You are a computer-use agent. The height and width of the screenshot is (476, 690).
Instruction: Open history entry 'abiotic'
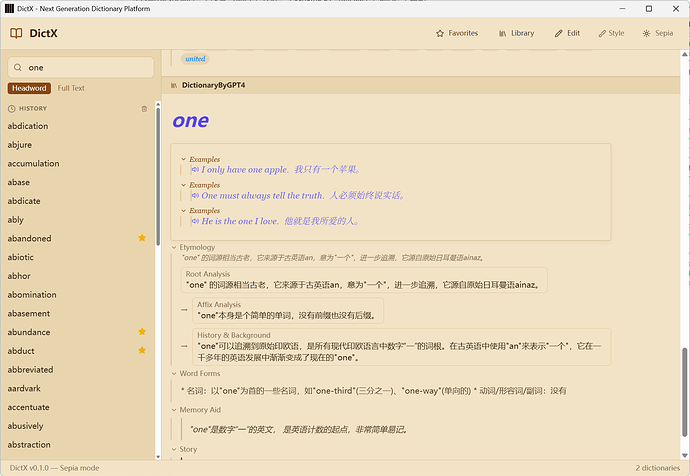coord(21,257)
